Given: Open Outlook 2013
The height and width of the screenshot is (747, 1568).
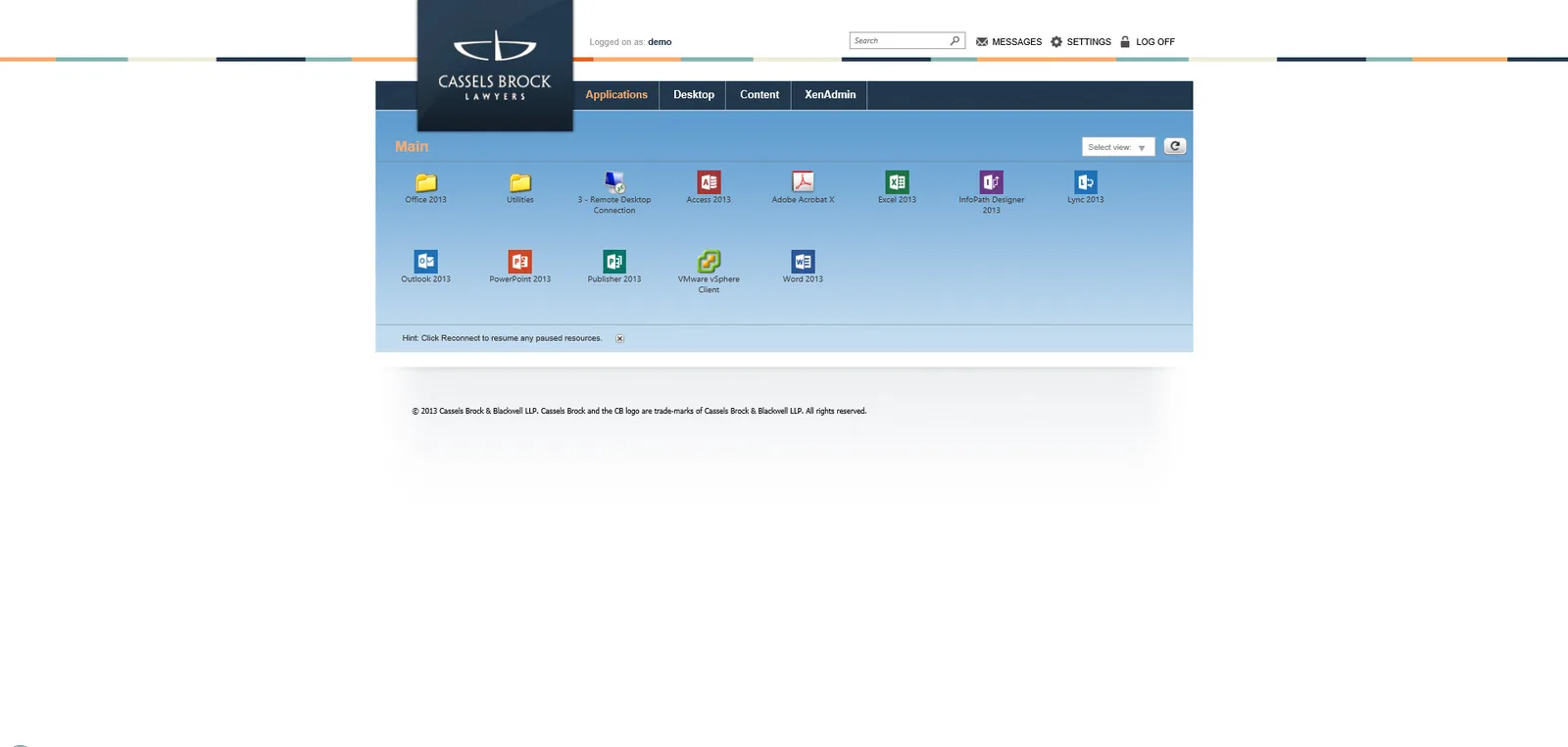Looking at the screenshot, I should click(425, 262).
